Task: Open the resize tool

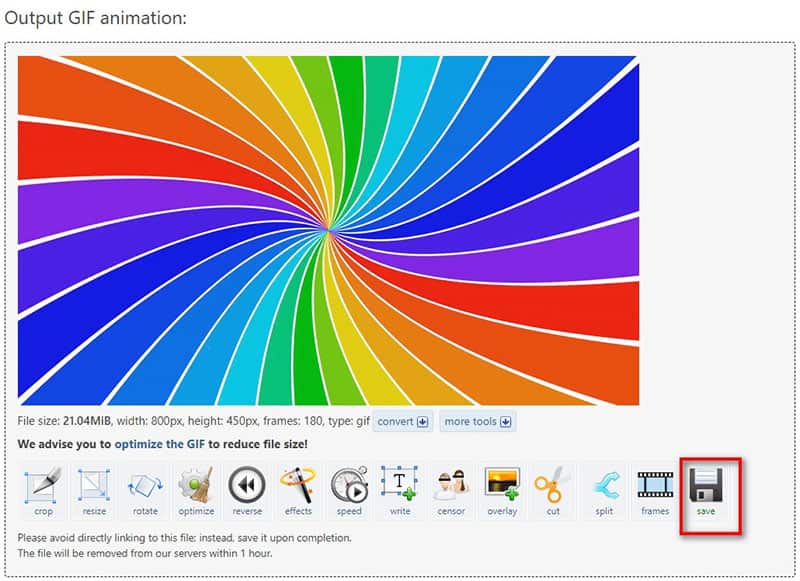Action: 94,491
